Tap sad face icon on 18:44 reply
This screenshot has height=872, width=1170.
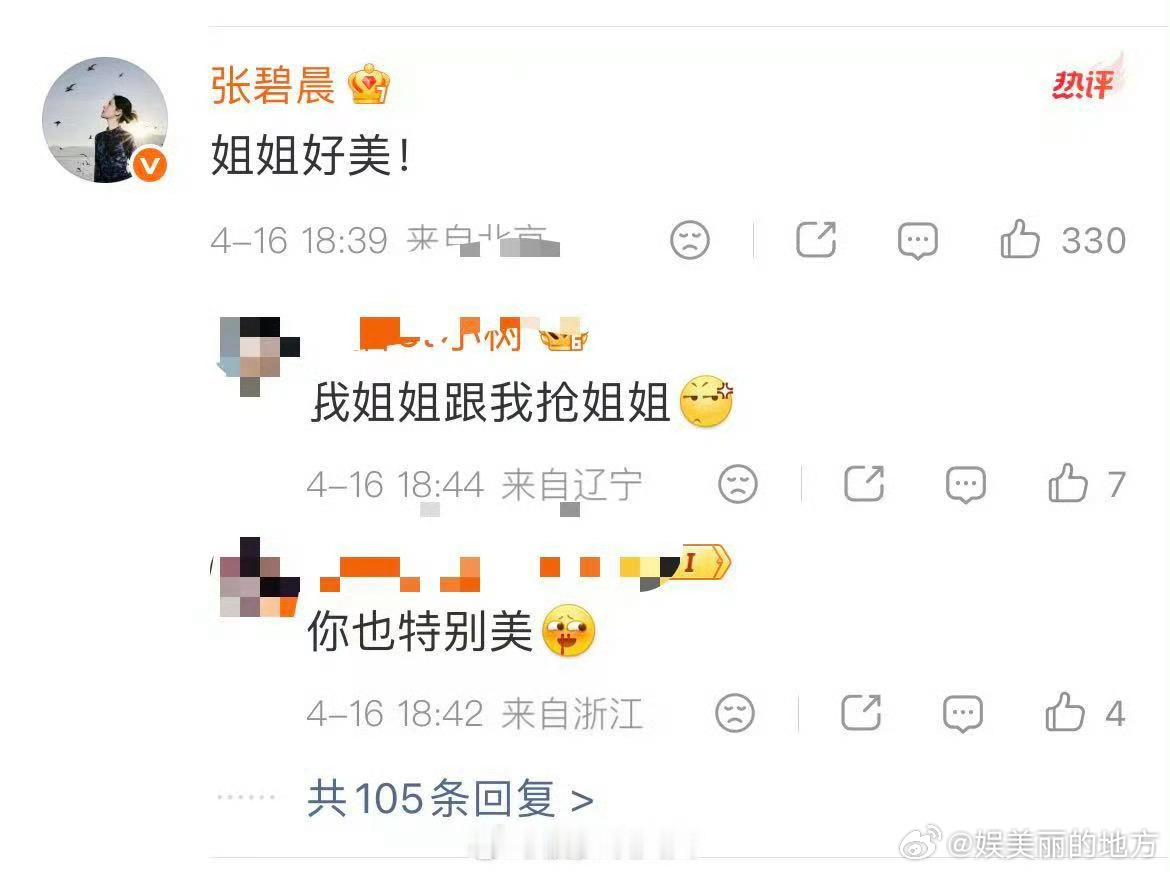[738, 483]
